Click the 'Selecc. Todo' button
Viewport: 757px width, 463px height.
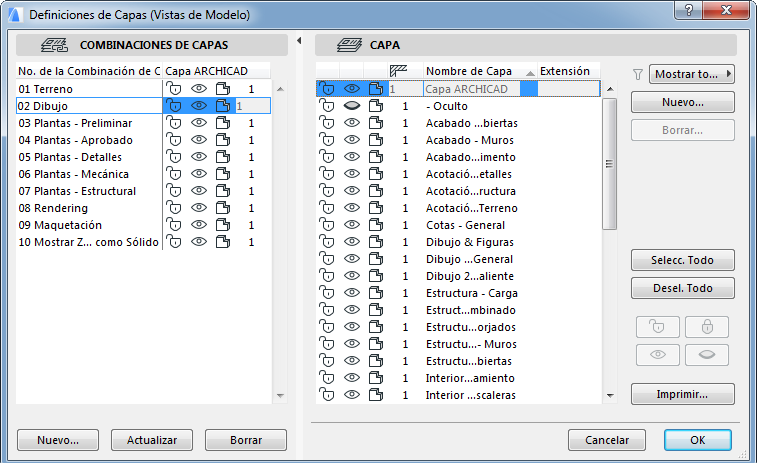click(x=683, y=260)
